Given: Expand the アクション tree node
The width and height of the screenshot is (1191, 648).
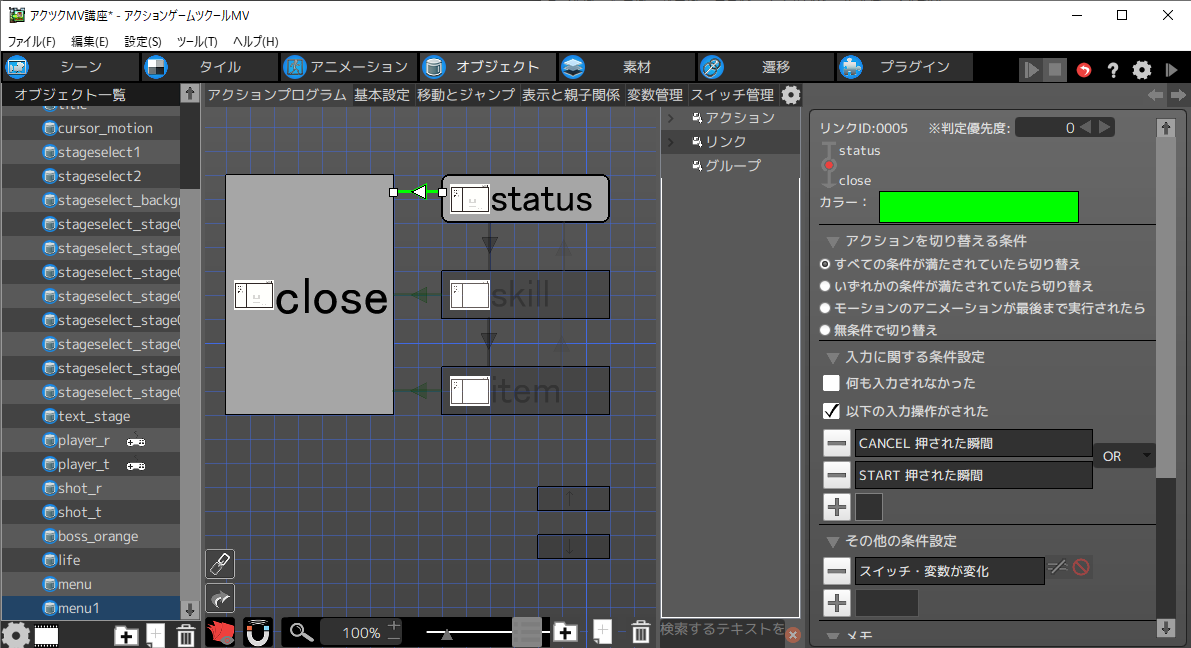Looking at the screenshot, I should 671,118.
